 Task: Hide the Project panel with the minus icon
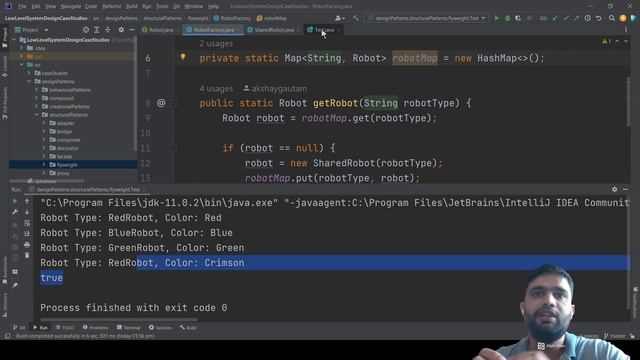[x=132, y=30]
